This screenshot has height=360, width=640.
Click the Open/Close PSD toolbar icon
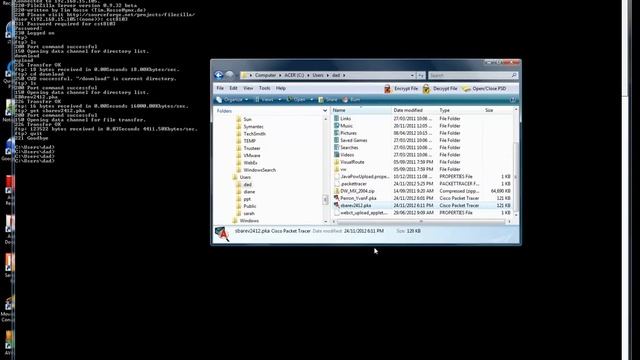click(466, 89)
